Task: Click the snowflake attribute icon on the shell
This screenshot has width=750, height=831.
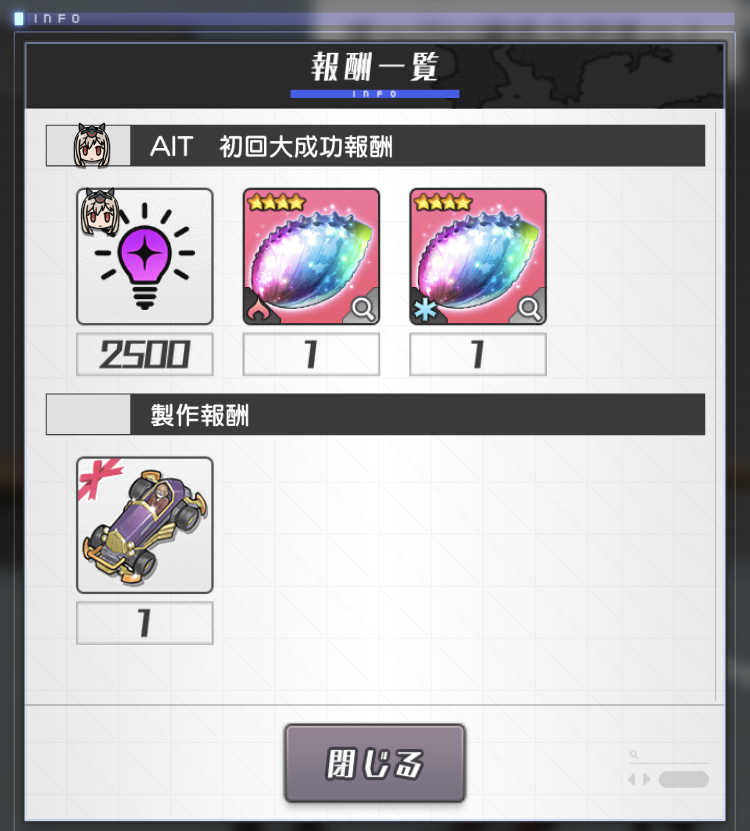Action: (x=425, y=310)
